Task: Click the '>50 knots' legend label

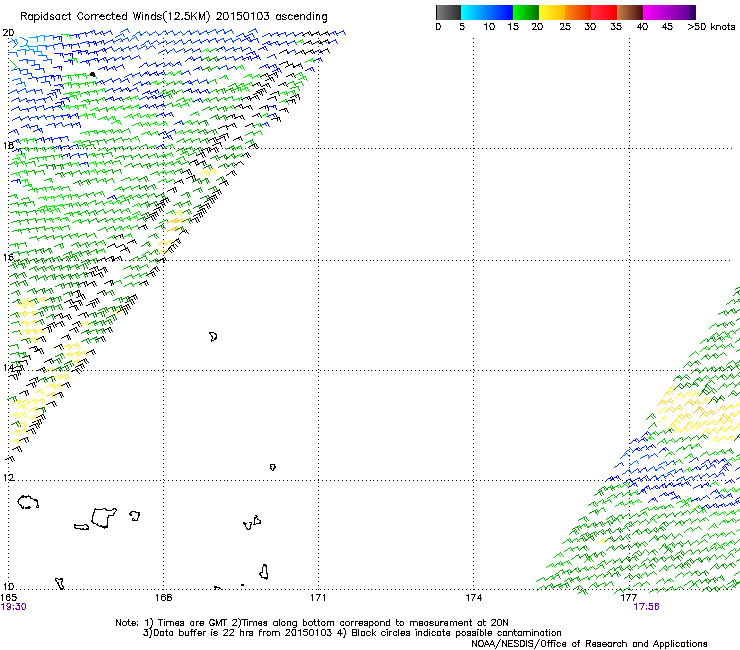Action: coord(711,27)
